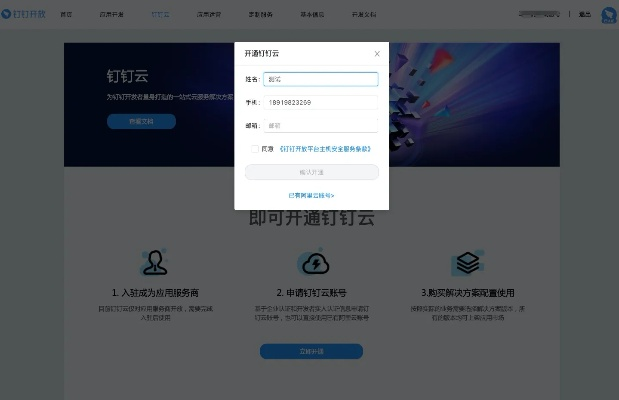Select the 钉钉云 navigation tab
This screenshot has width=619, height=400.
(x=160, y=16)
